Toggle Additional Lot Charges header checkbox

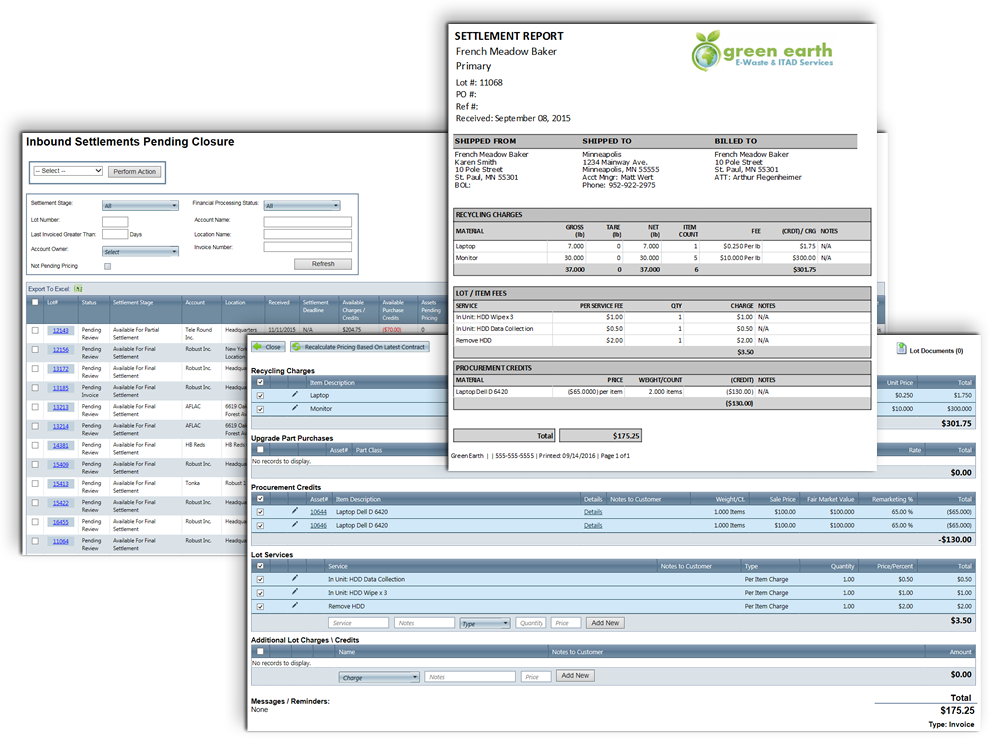point(260,652)
